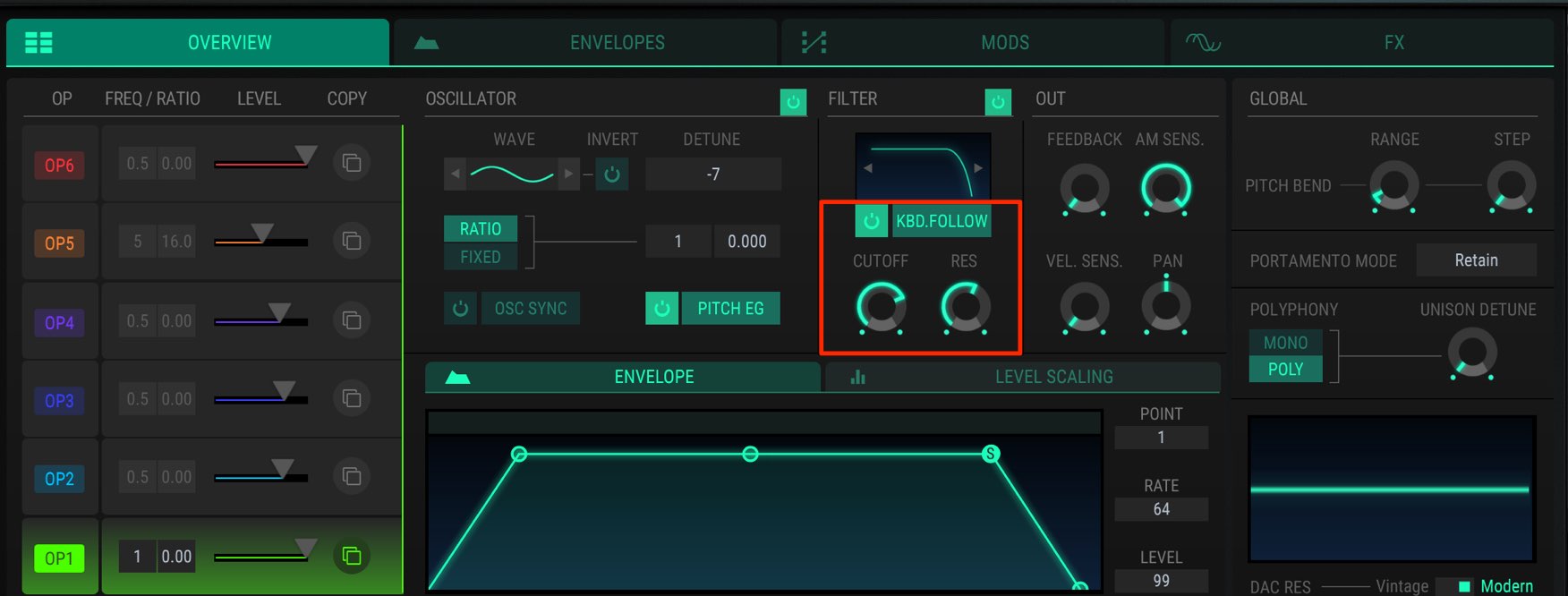Click the waveform icon on the FX tab

tap(1203, 42)
